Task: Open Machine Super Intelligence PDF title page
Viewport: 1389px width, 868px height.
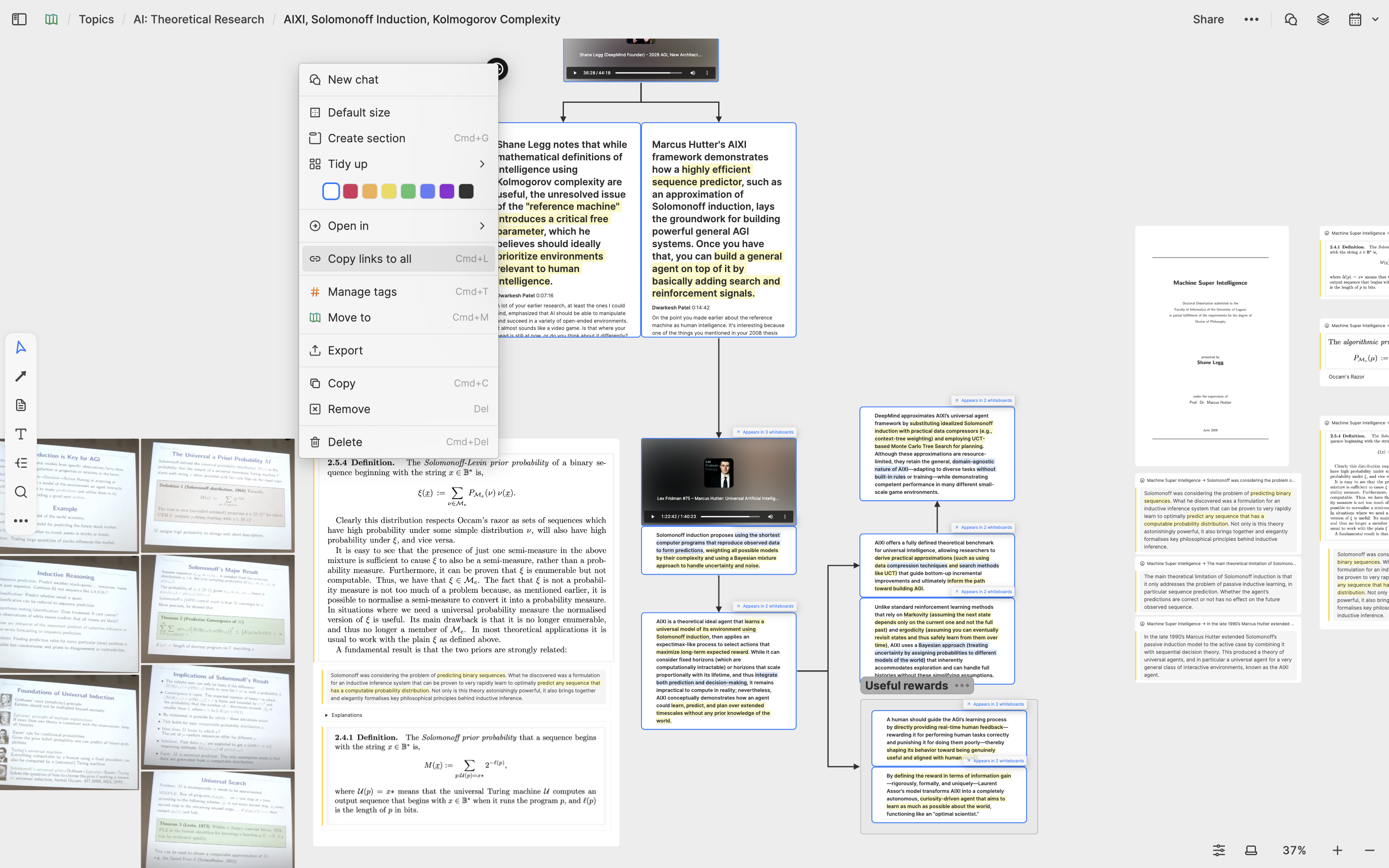Action: point(1211,346)
